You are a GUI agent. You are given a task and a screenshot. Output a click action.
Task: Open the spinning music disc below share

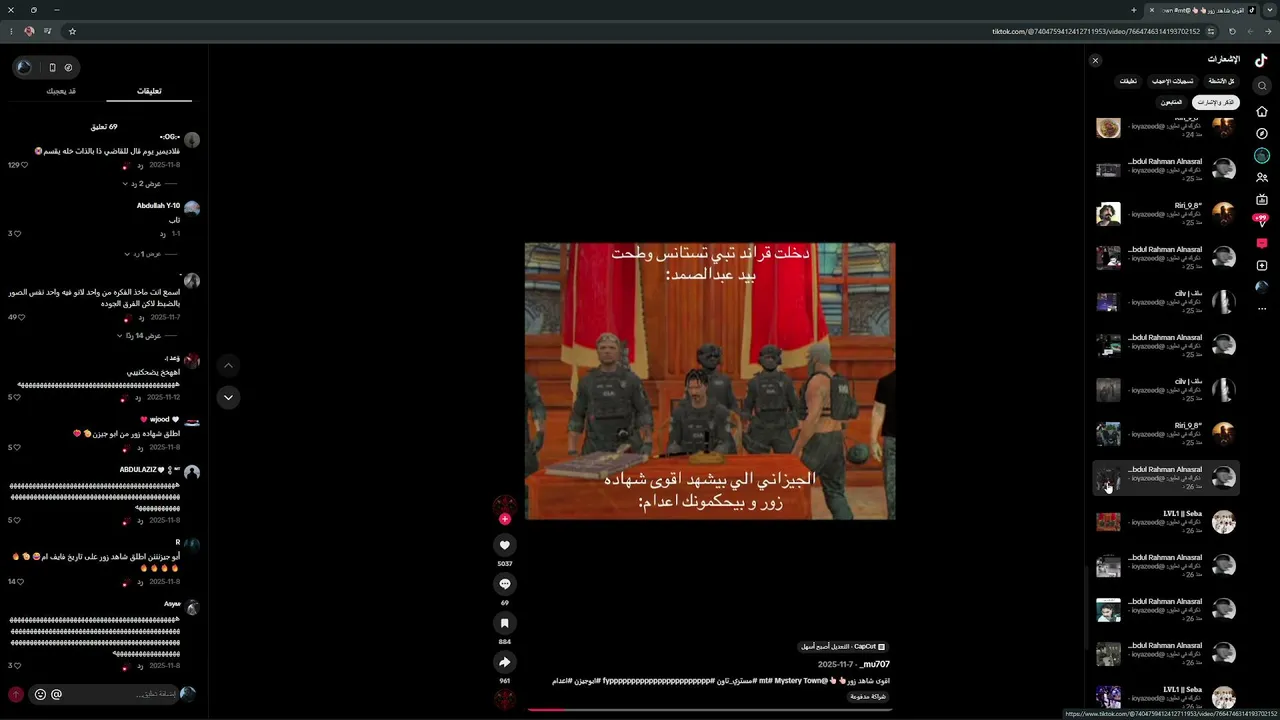(505, 699)
